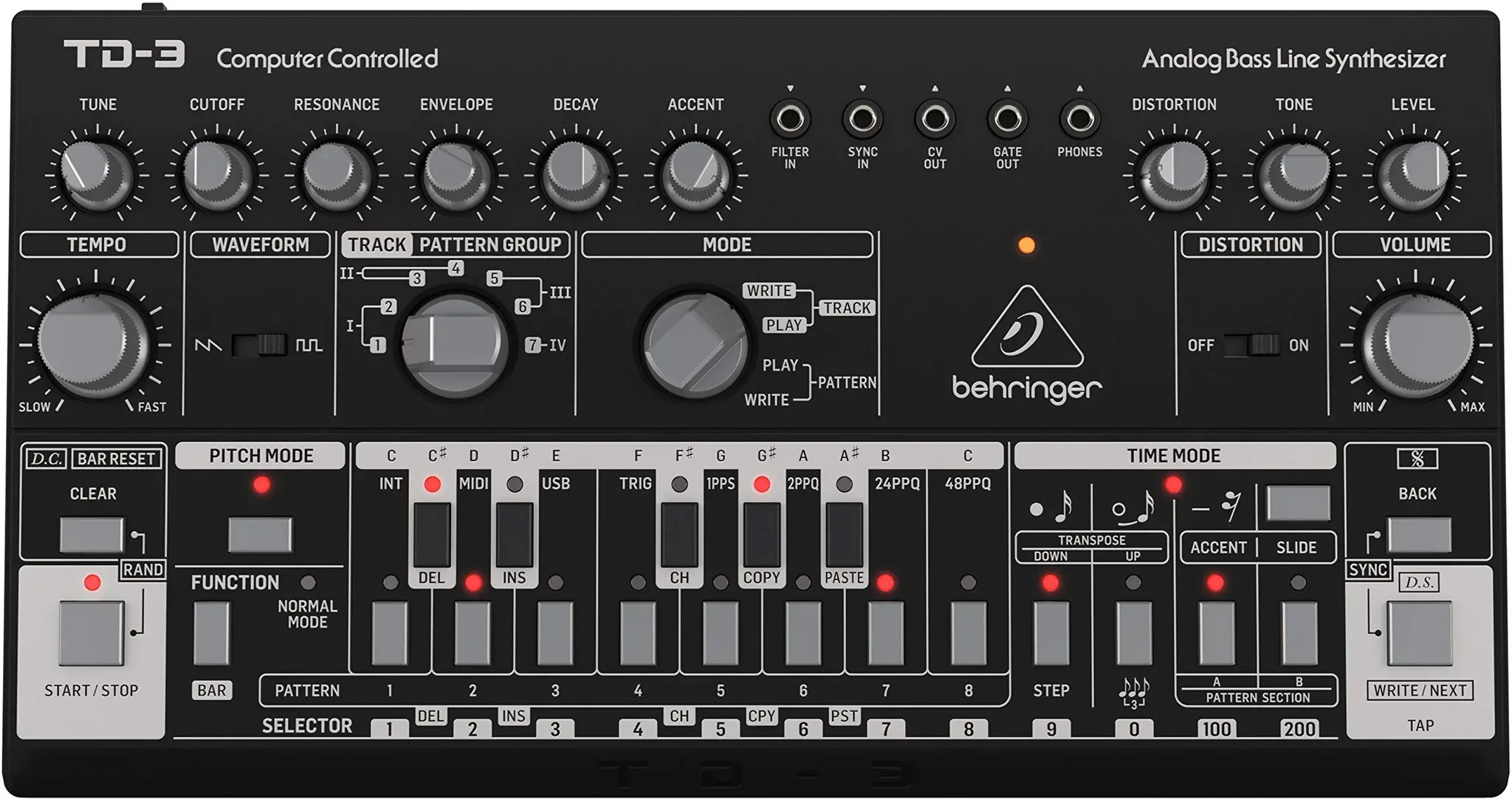
Task: Toggle the DISTORTION OFF/ON switch
Action: coord(1251,345)
